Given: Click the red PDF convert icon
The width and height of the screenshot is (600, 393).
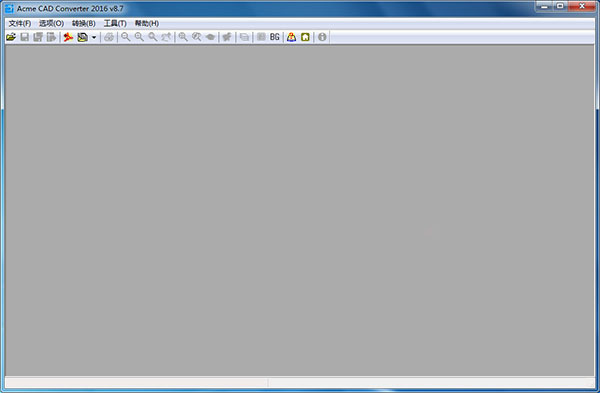Looking at the screenshot, I should point(68,37).
